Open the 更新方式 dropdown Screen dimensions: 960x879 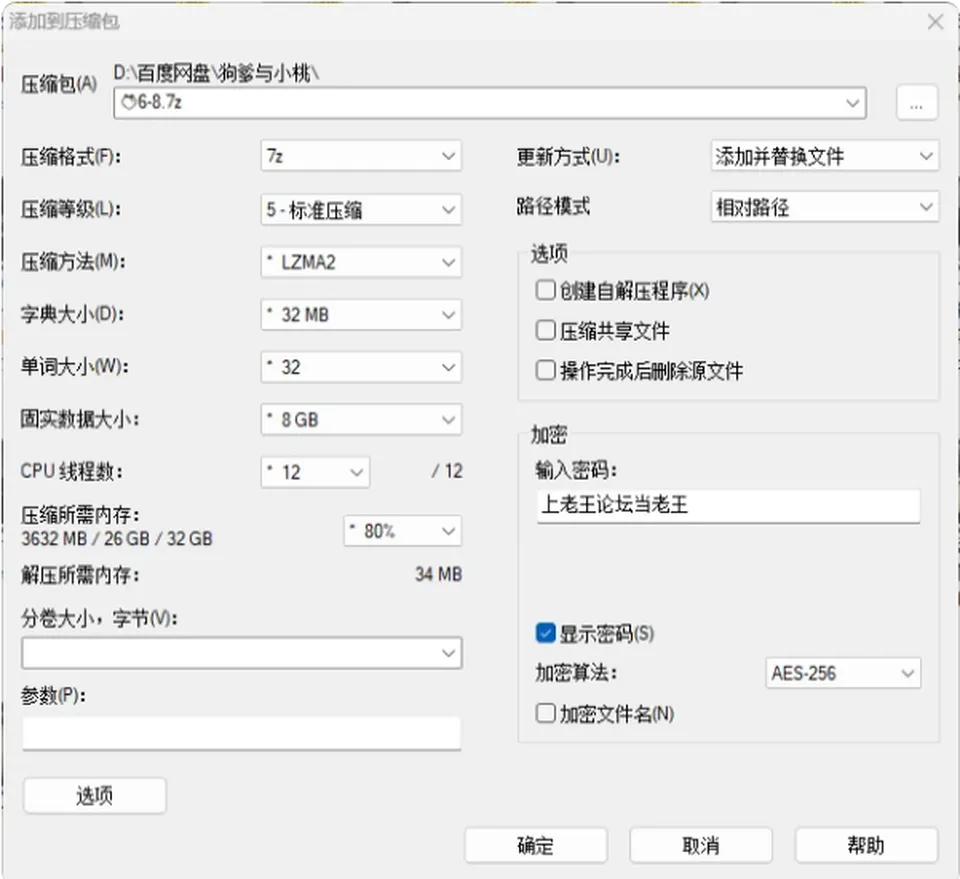point(825,156)
